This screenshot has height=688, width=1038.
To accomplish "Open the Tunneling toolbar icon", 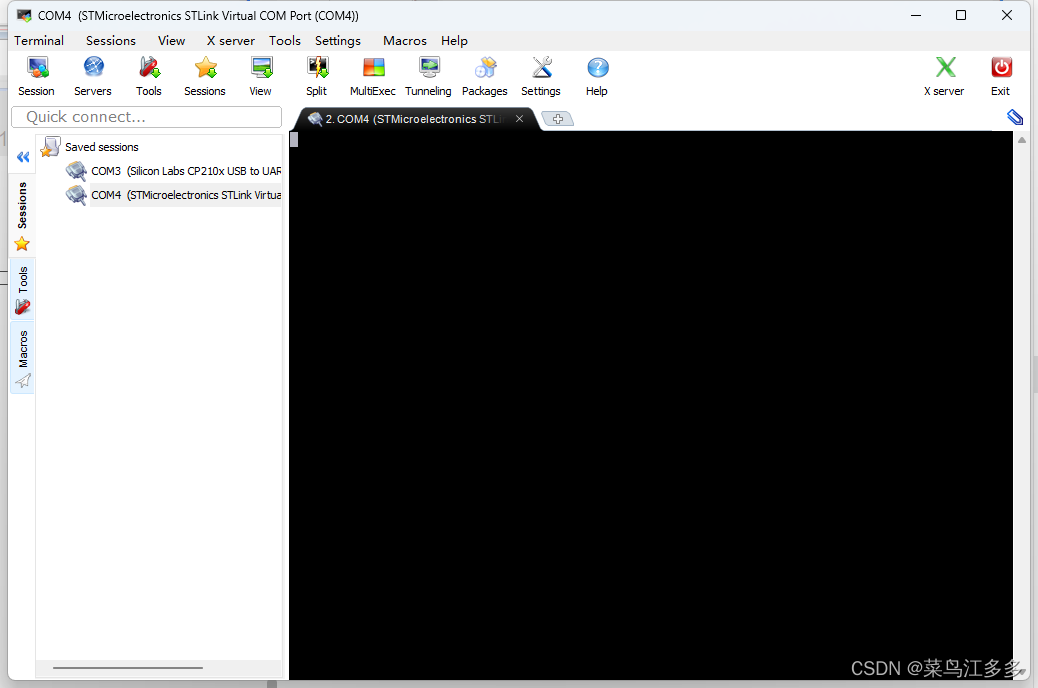I will pos(428,76).
